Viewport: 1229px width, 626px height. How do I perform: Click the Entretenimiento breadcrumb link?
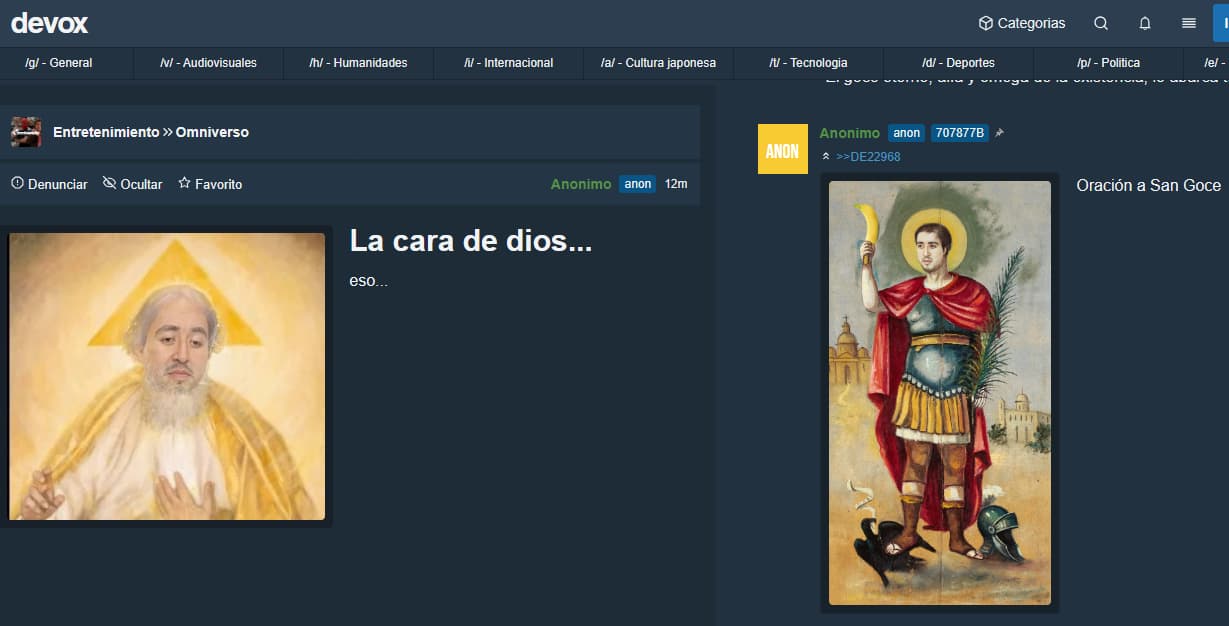pos(106,132)
